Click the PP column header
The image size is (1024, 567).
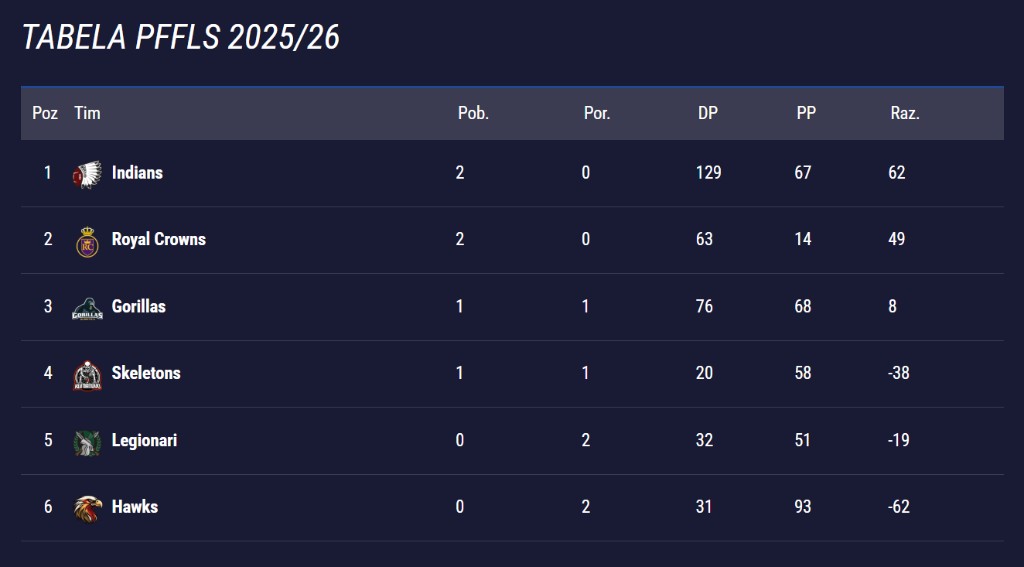pyautogui.click(x=806, y=113)
